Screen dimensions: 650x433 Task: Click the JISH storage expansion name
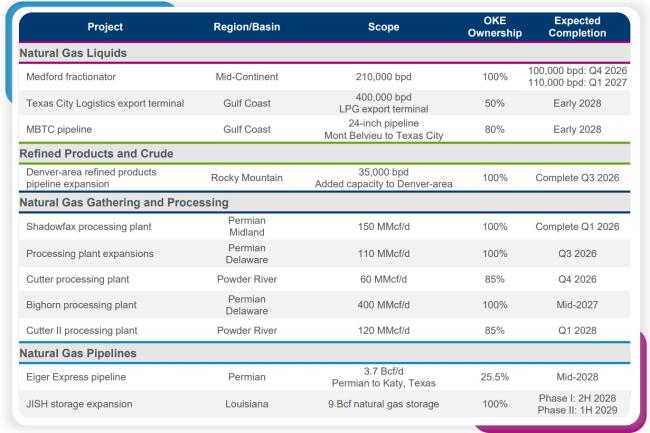point(79,404)
